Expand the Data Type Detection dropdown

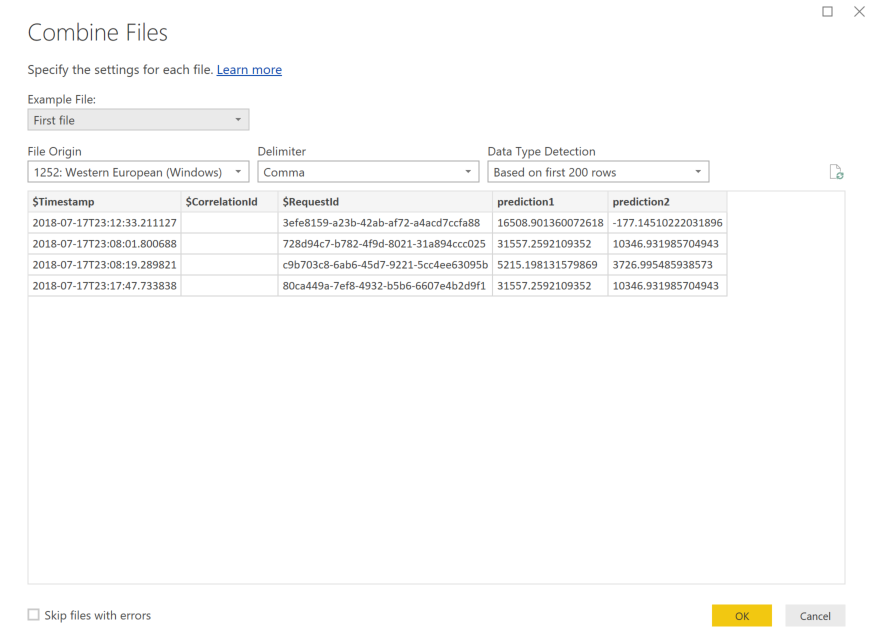click(597, 172)
